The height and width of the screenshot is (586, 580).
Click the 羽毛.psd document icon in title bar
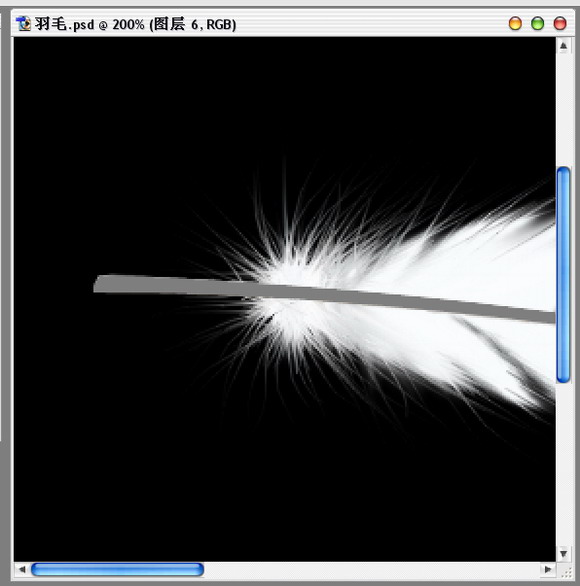pyautogui.click(x=23, y=24)
